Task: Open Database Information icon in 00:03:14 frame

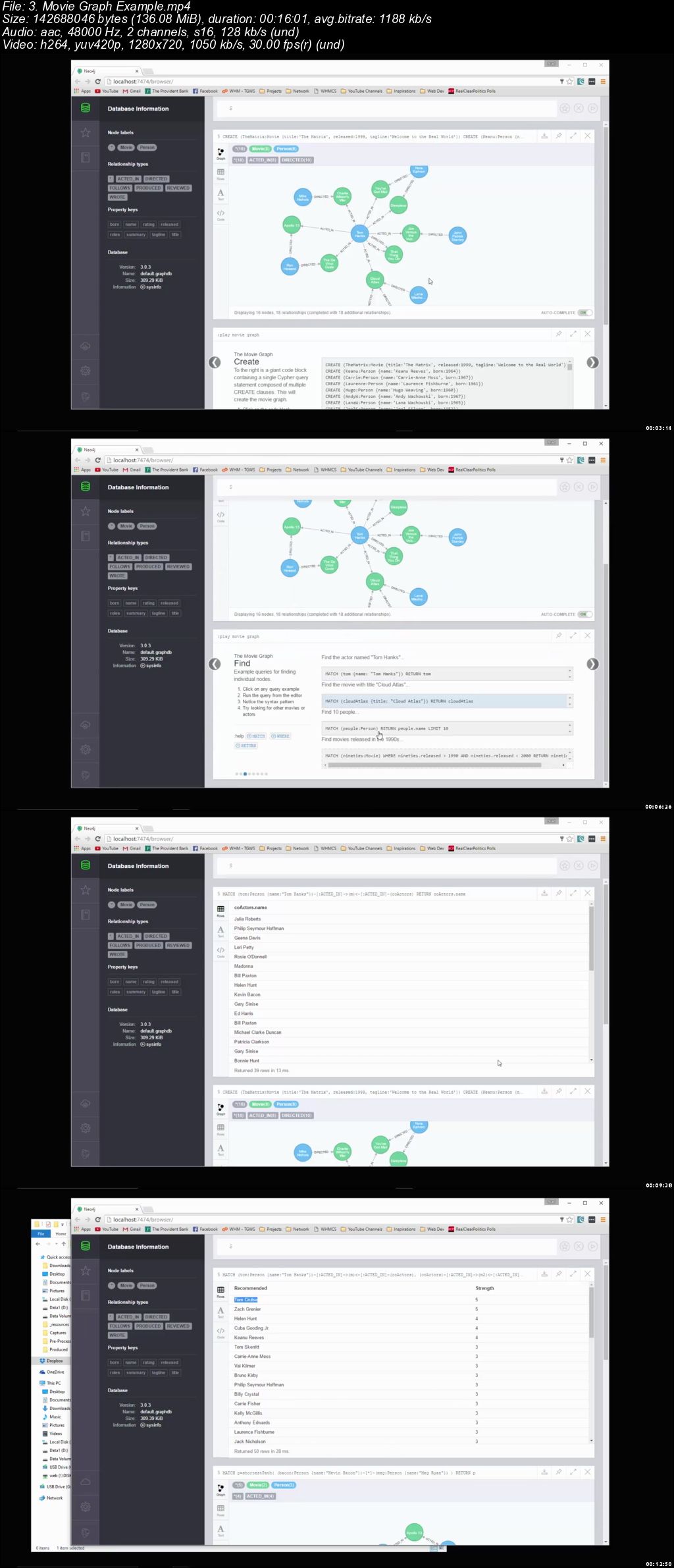Action: (x=85, y=108)
